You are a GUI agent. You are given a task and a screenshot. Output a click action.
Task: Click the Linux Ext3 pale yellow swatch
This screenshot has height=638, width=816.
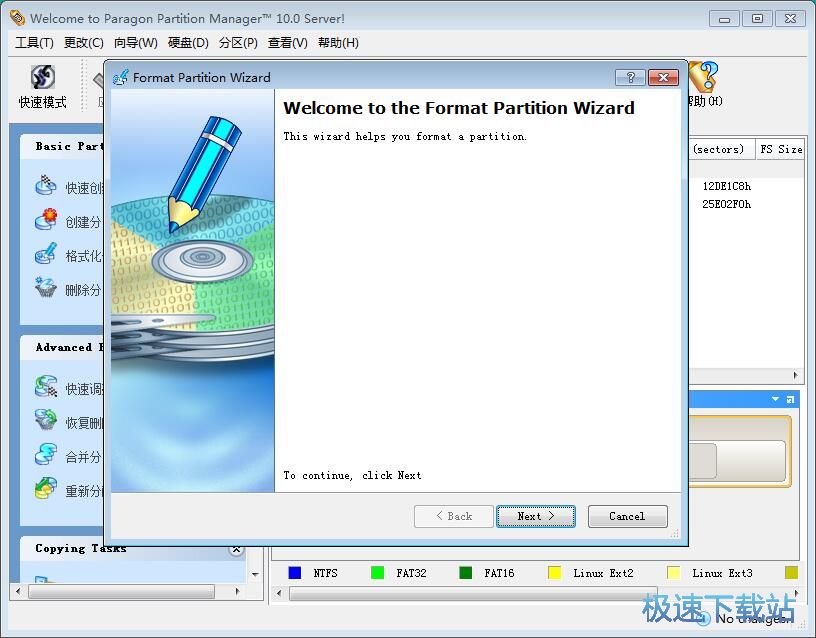click(673, 573)
